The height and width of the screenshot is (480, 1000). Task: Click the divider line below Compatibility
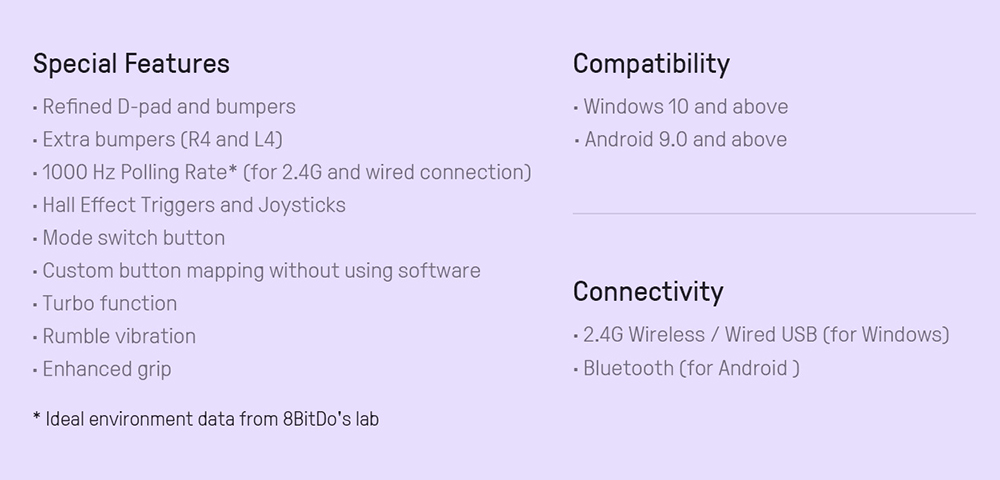(774, 213)
